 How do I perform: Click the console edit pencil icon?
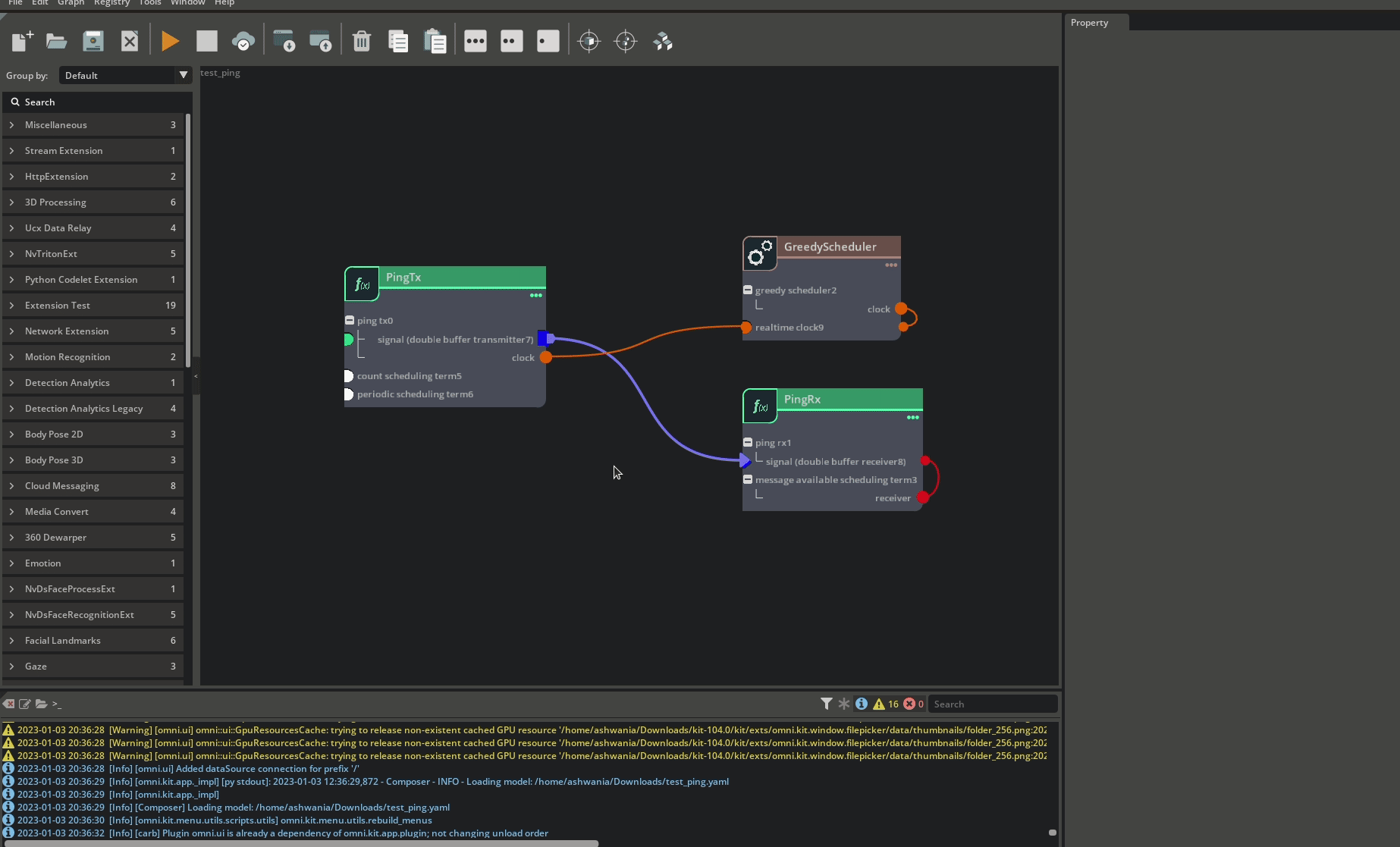[25, 704]
